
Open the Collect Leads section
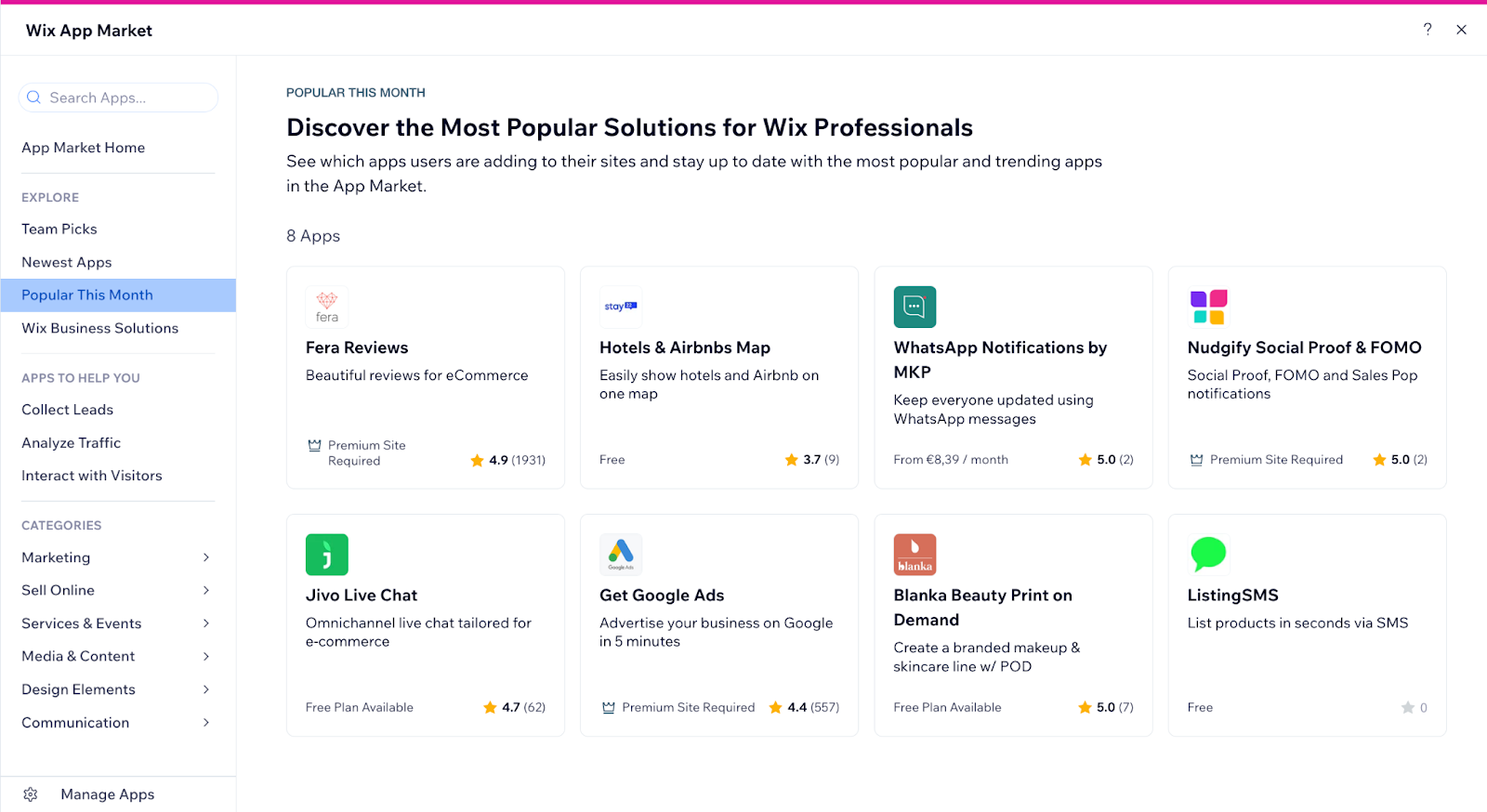68,410
